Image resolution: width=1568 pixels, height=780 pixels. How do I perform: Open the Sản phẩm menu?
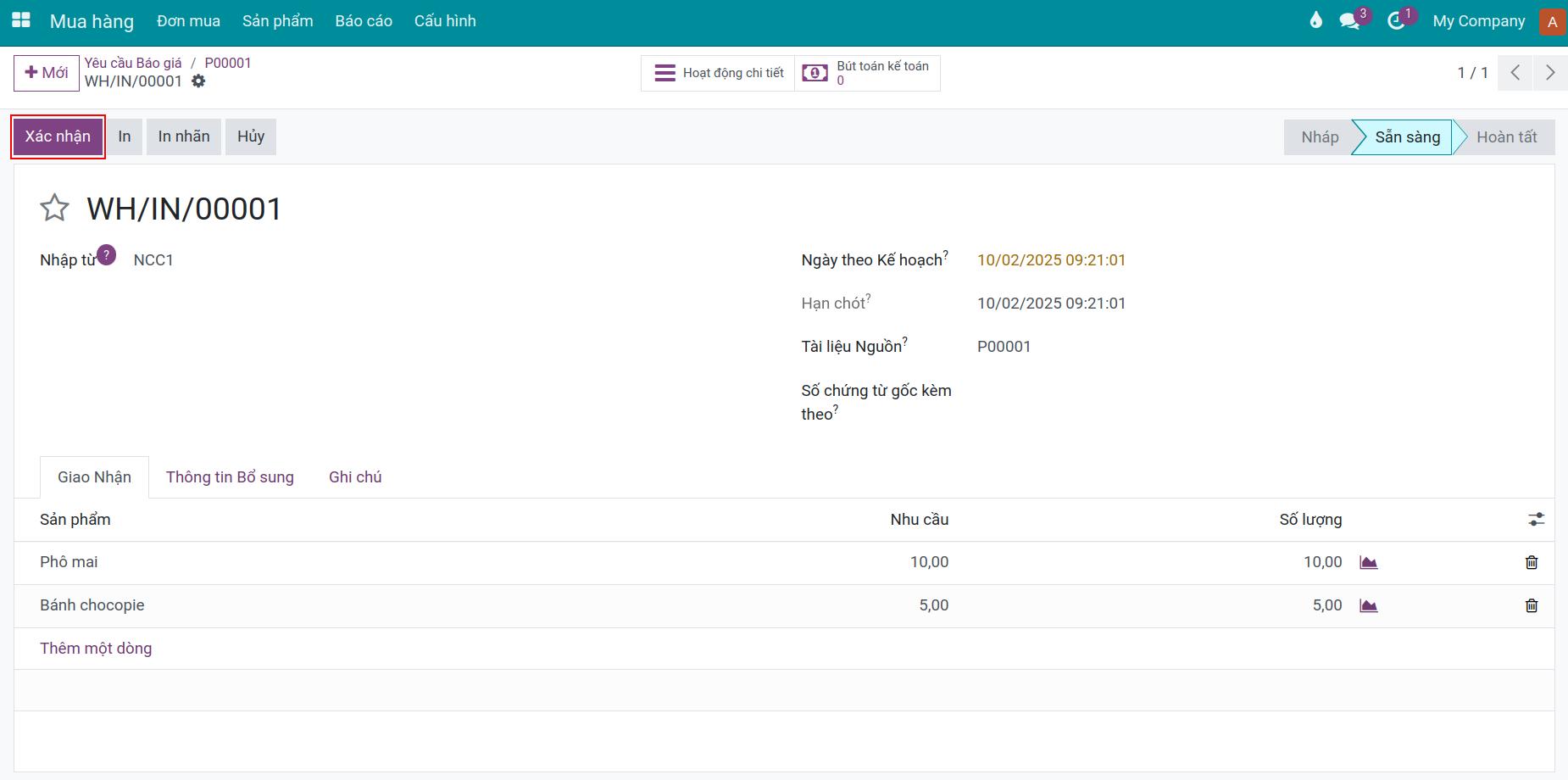(278, 21)
